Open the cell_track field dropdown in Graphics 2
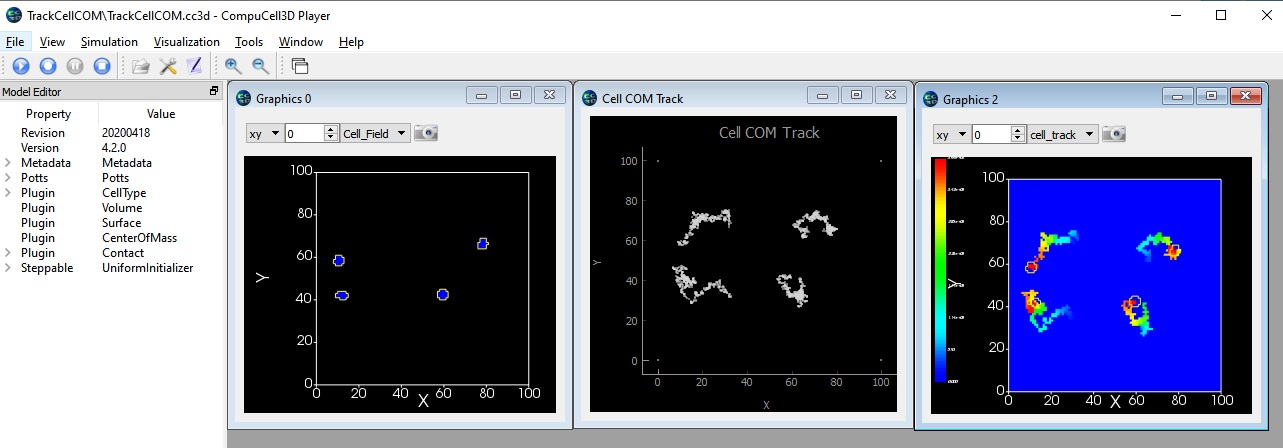This screenshot has height=448, width=1283. point(1062,134)
